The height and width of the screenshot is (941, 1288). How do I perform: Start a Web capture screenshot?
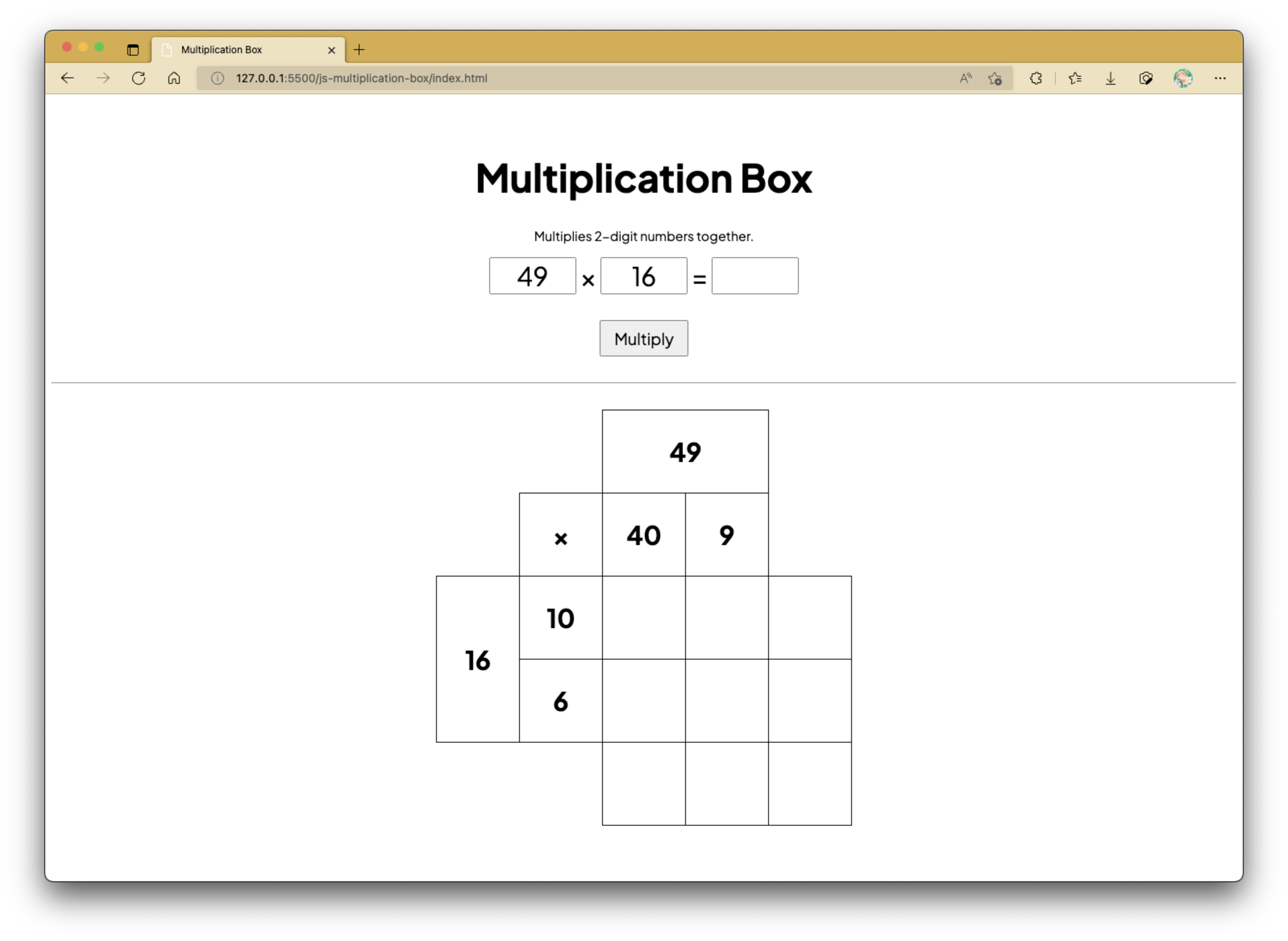tap(1146, 78)
